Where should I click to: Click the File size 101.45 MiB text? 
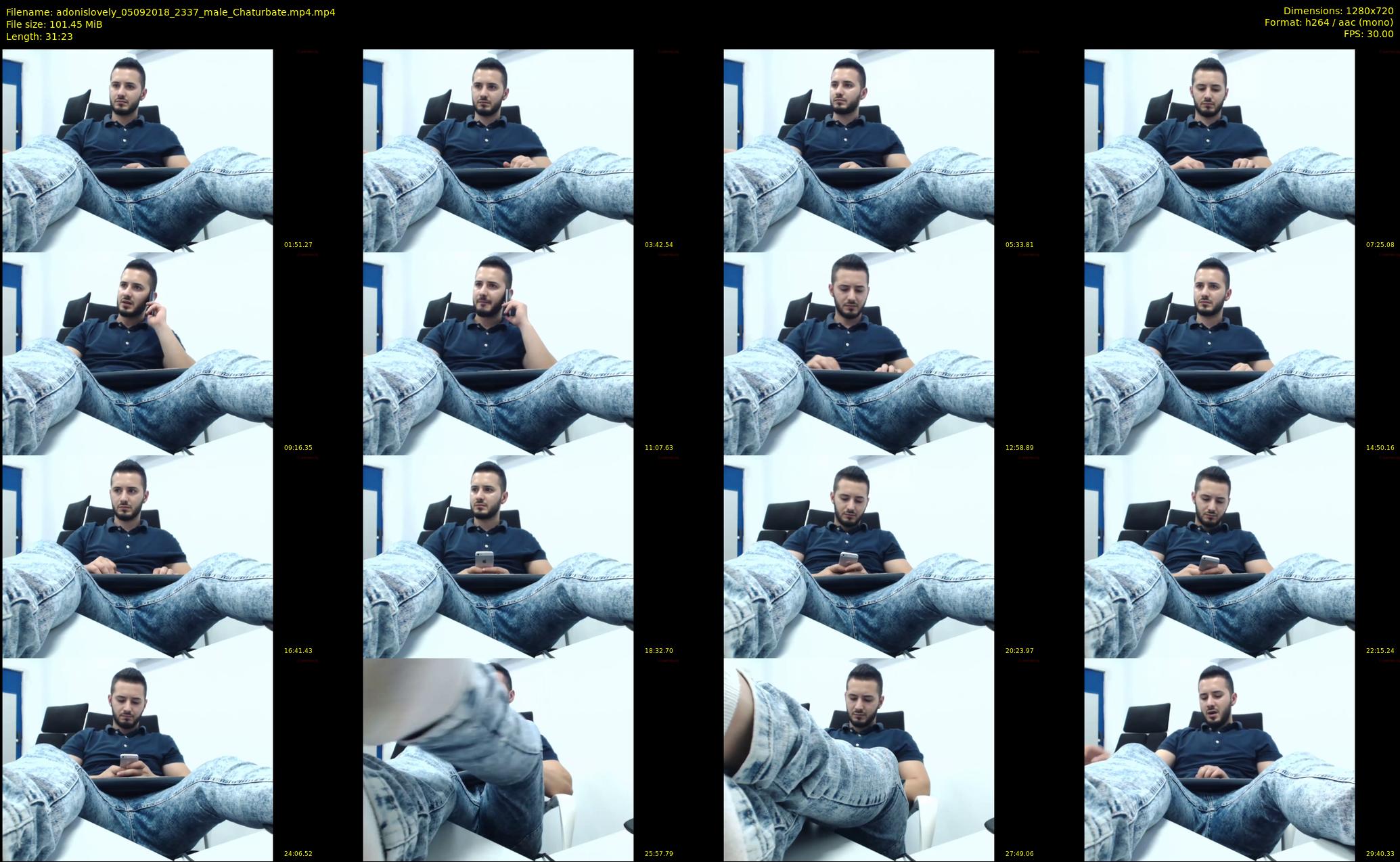54,24
